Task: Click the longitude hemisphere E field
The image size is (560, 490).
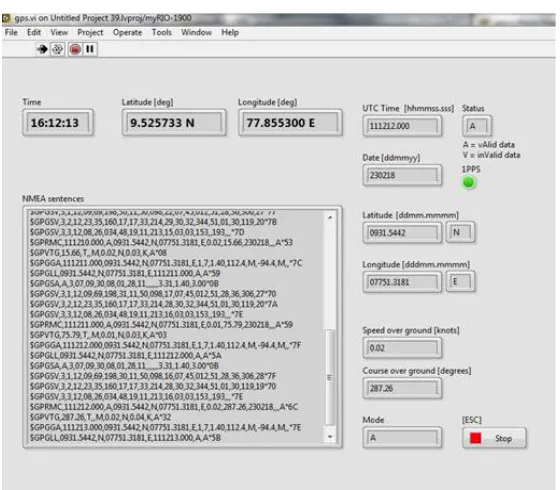Action: (x=460, y=282)
